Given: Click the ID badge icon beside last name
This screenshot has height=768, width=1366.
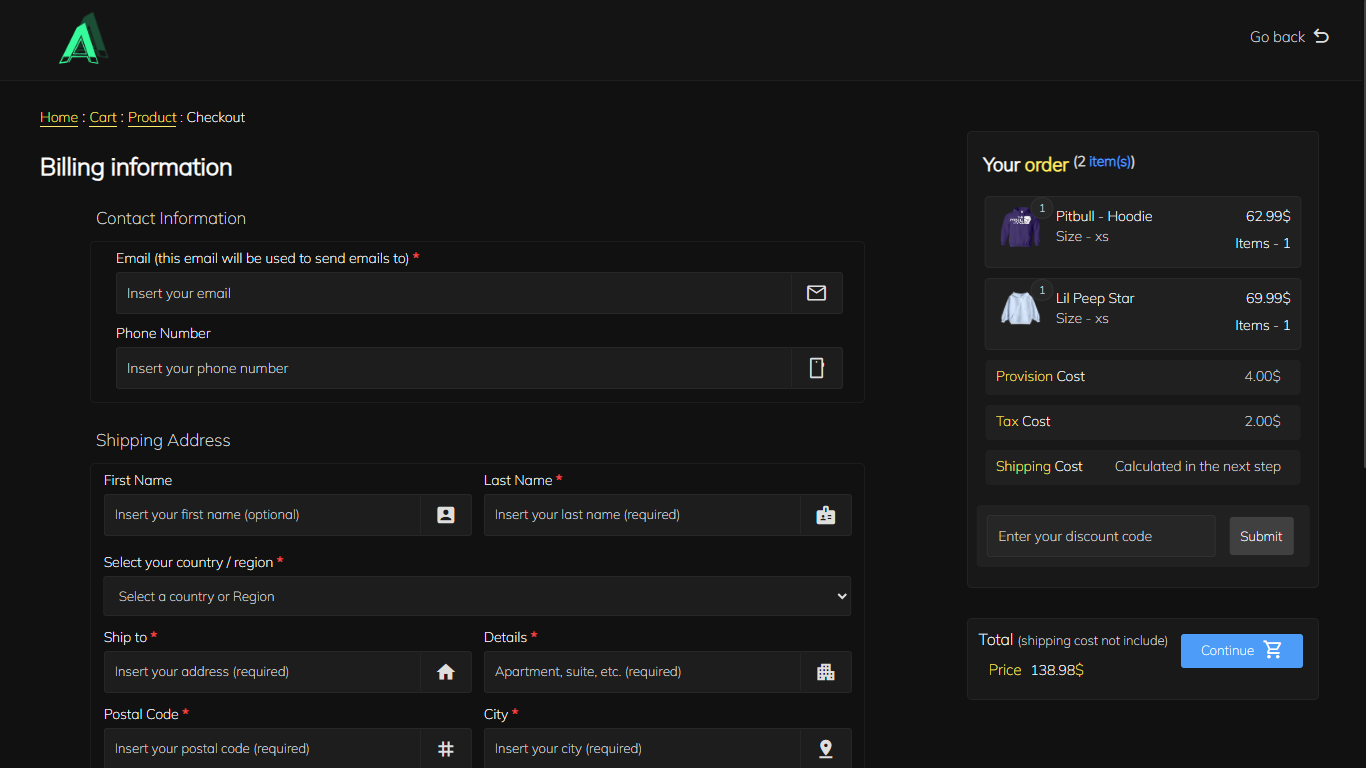Looking at the screenshot, I should point(825,515).
